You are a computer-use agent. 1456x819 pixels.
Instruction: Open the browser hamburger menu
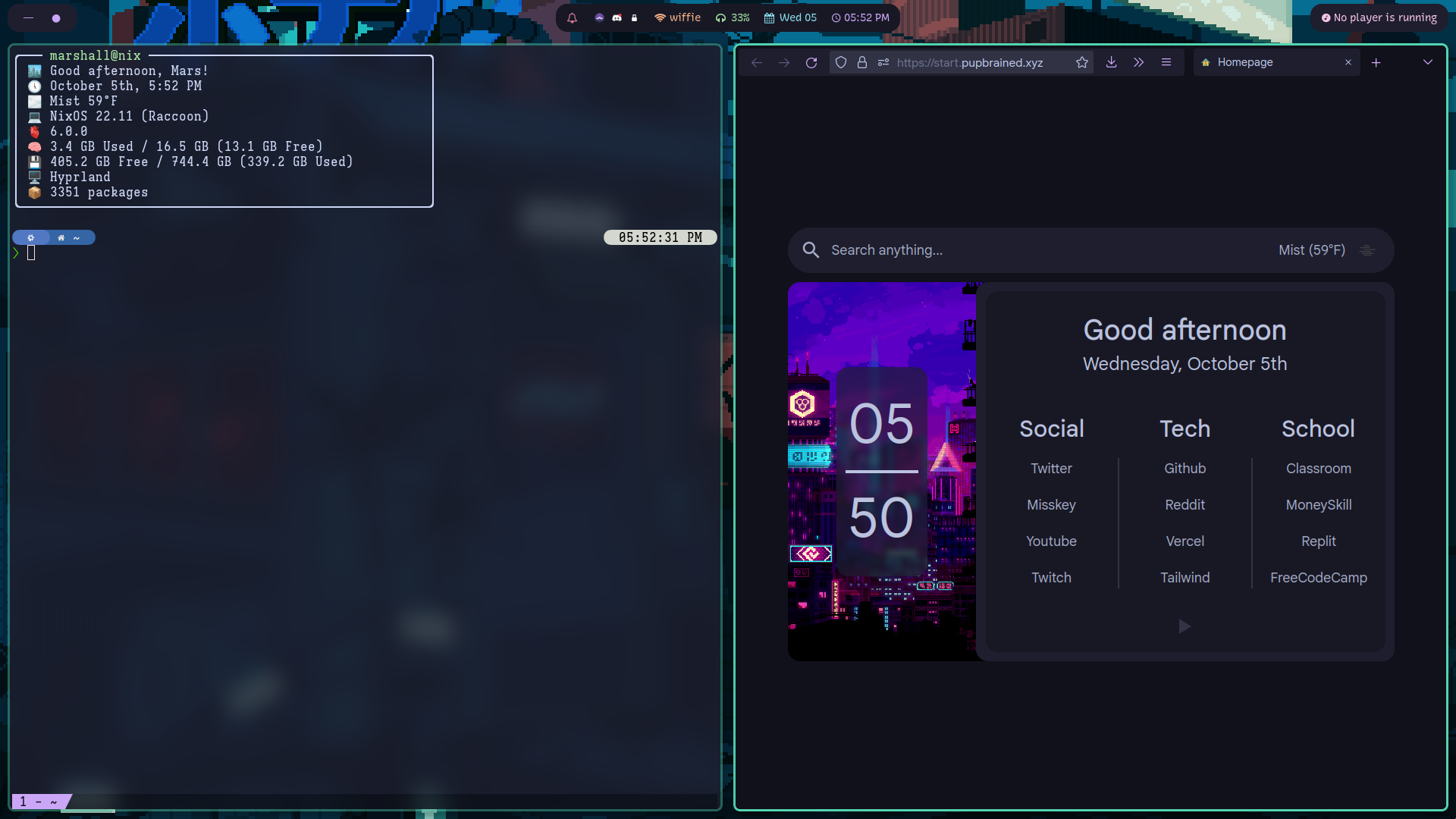click(x=1166, y=63)
